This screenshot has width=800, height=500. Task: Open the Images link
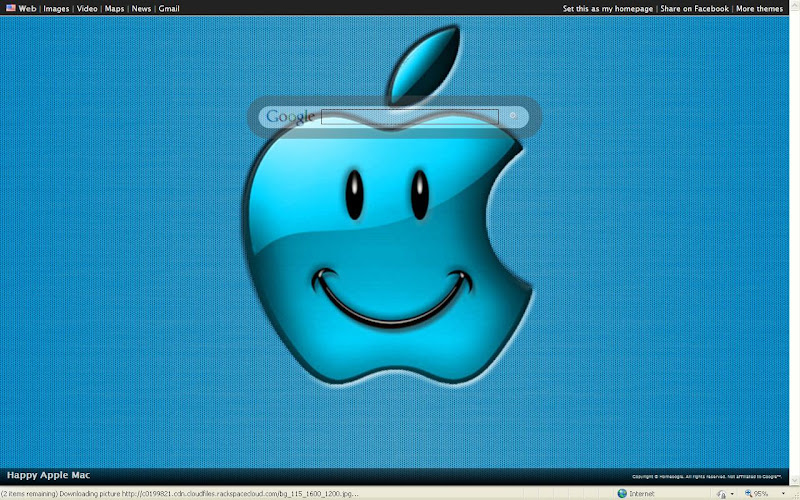click(56, 9)
